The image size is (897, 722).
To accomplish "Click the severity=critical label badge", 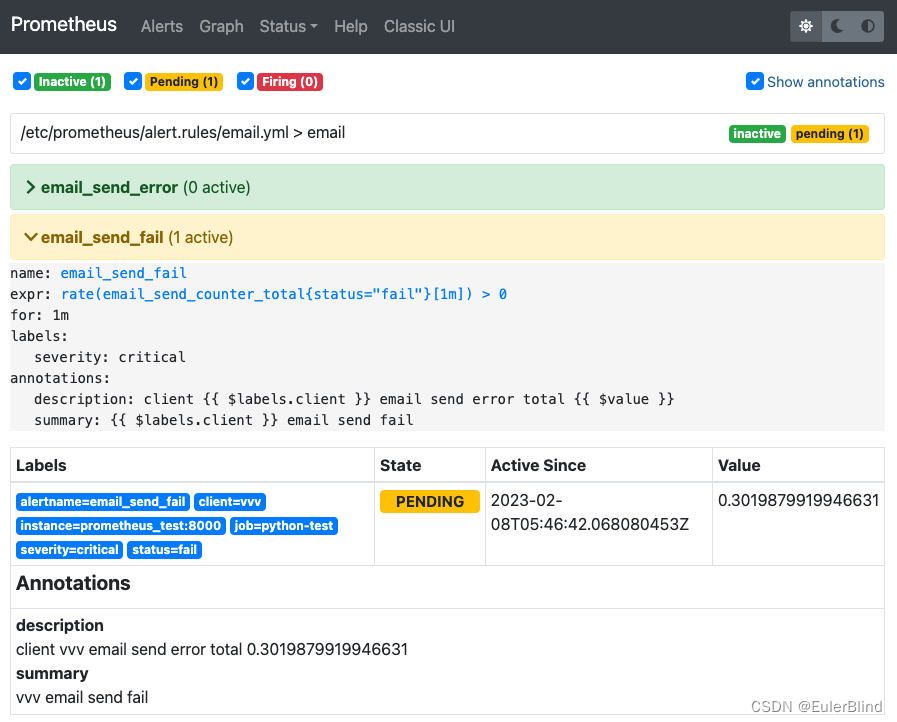I will [x=69, y=550].
